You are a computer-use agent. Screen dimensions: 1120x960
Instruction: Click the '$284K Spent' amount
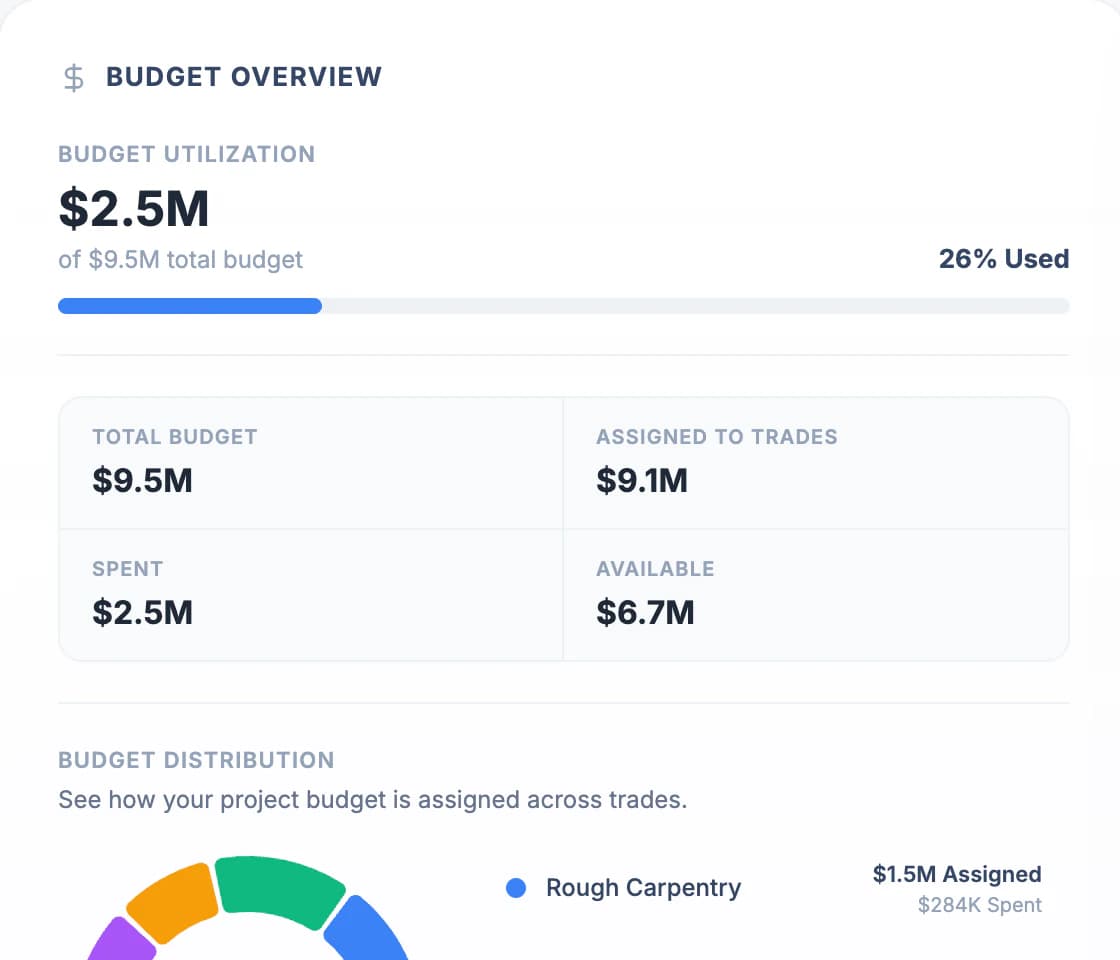tap(980, 905)
